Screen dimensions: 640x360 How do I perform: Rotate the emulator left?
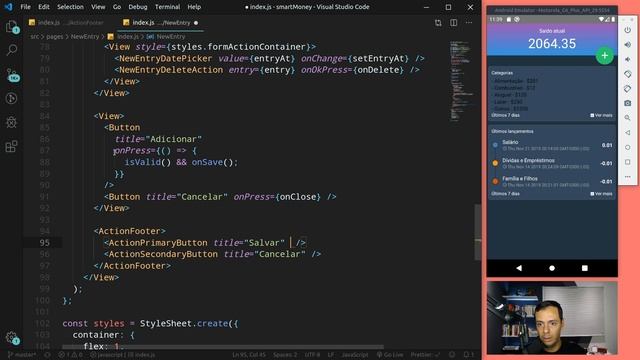[627, 74]
